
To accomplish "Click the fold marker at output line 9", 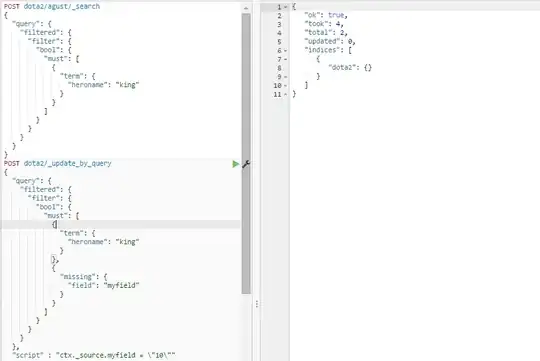I will pos(285,77).
